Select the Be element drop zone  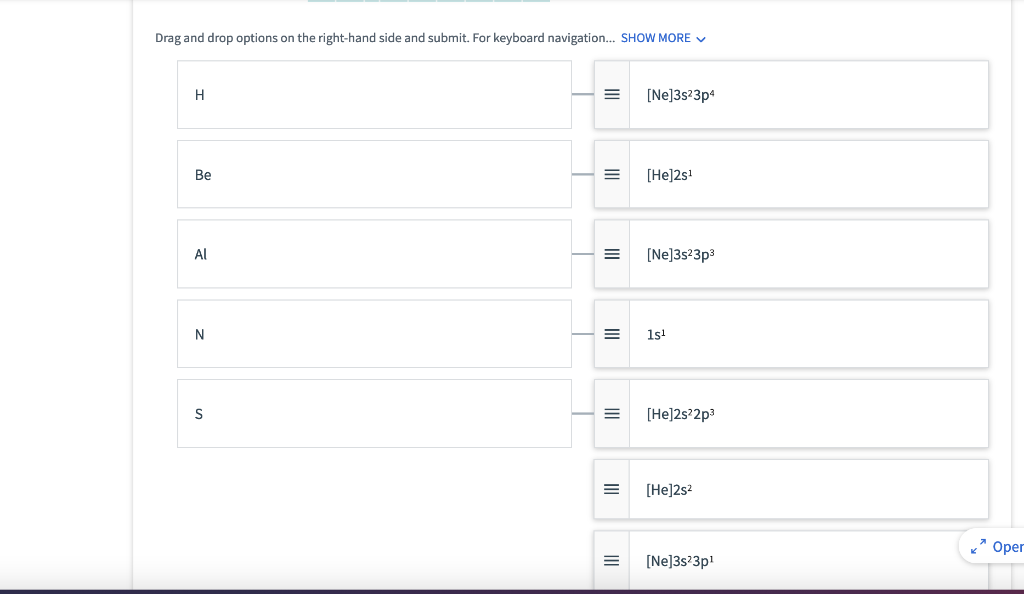pyautogui.click(x=374, y=174)
